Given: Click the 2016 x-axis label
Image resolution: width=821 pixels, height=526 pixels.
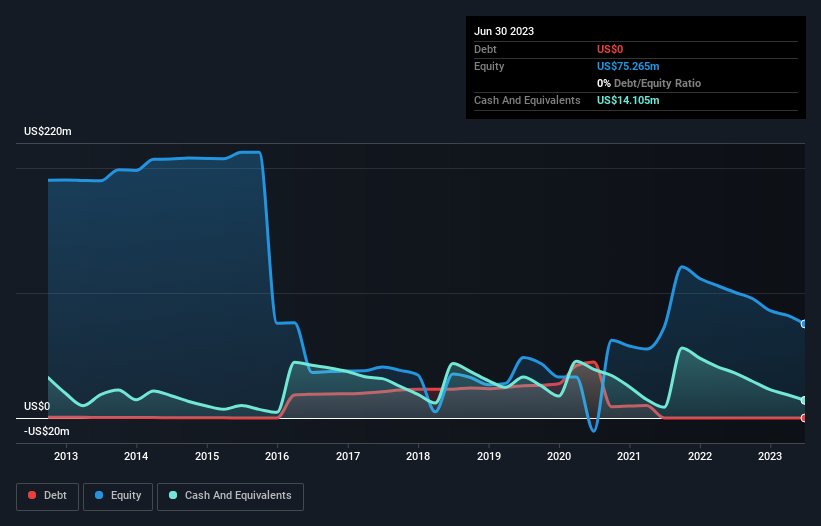Looking at the screenshot, I should tap(277, 456).
